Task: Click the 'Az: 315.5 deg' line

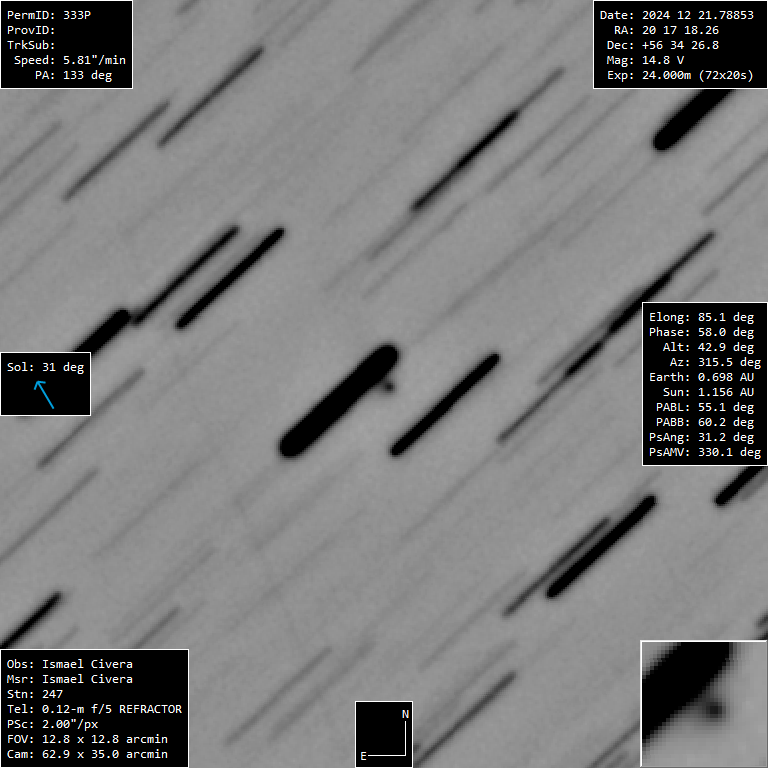Action: click(715, 362)
